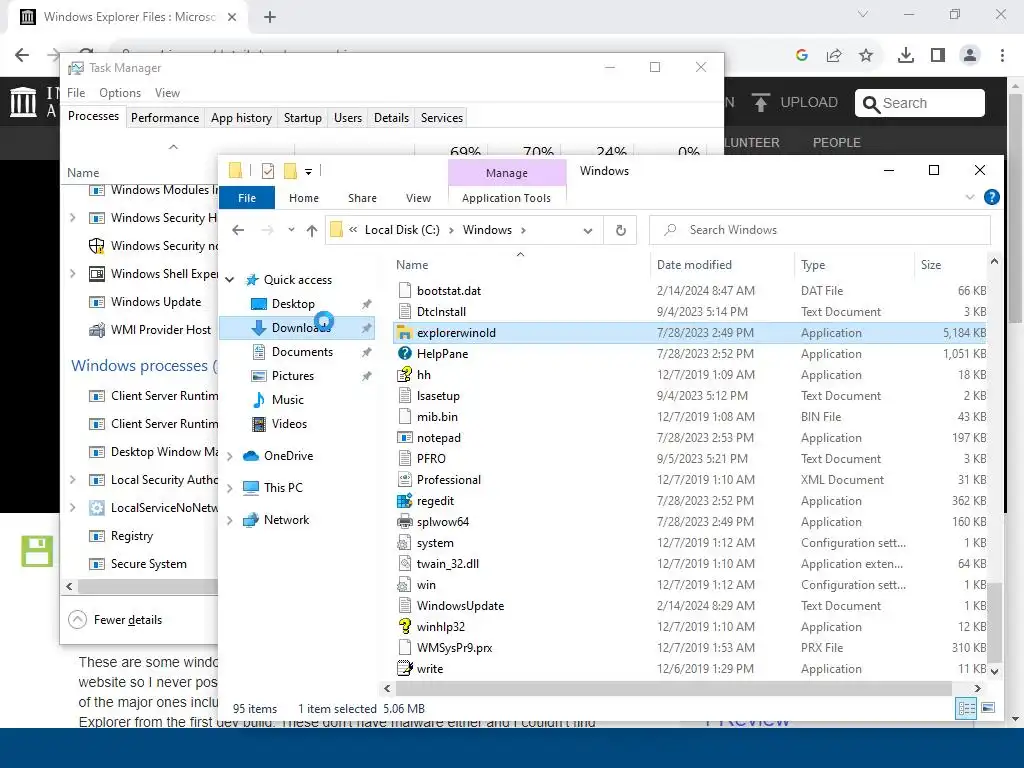
Task: Click the hh help file icon
Action: pyautogui.click(x=404, y=374)
